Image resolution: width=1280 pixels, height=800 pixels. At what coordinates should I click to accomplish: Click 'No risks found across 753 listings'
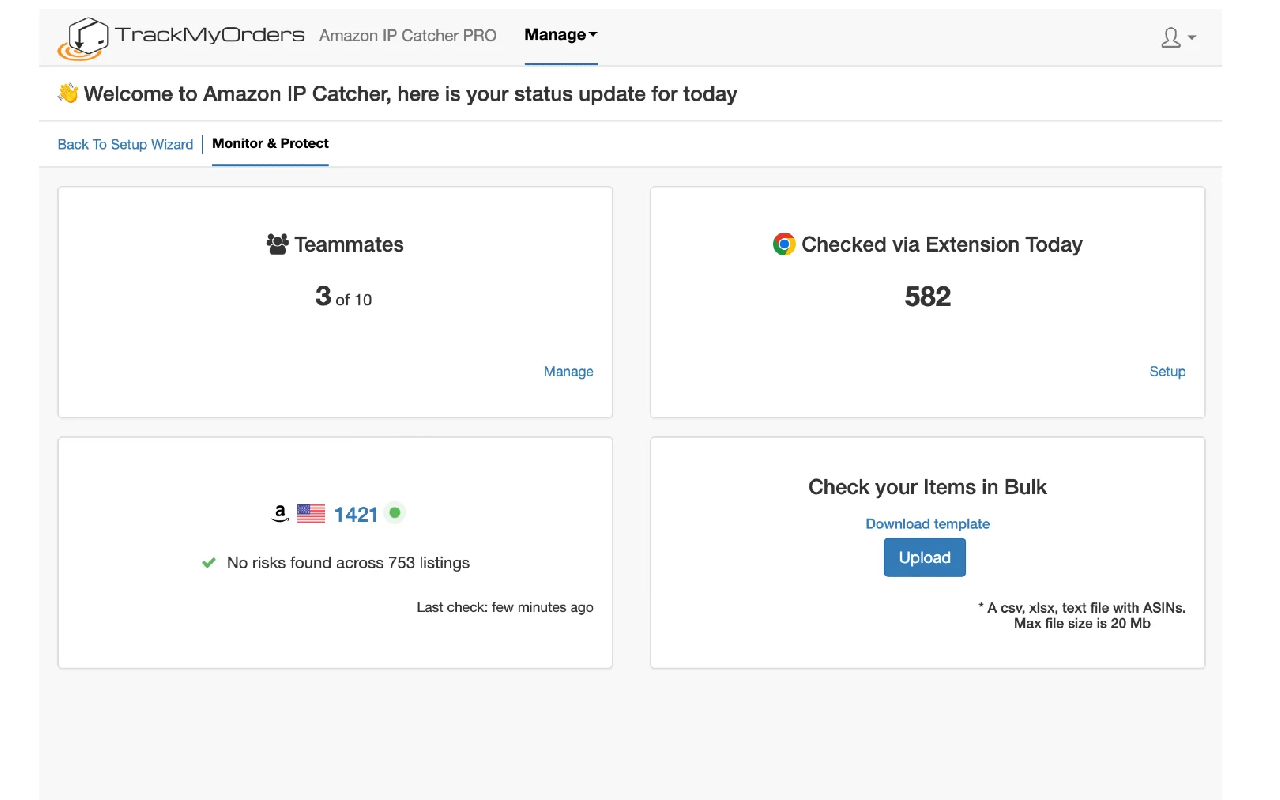tap(348, 563)
